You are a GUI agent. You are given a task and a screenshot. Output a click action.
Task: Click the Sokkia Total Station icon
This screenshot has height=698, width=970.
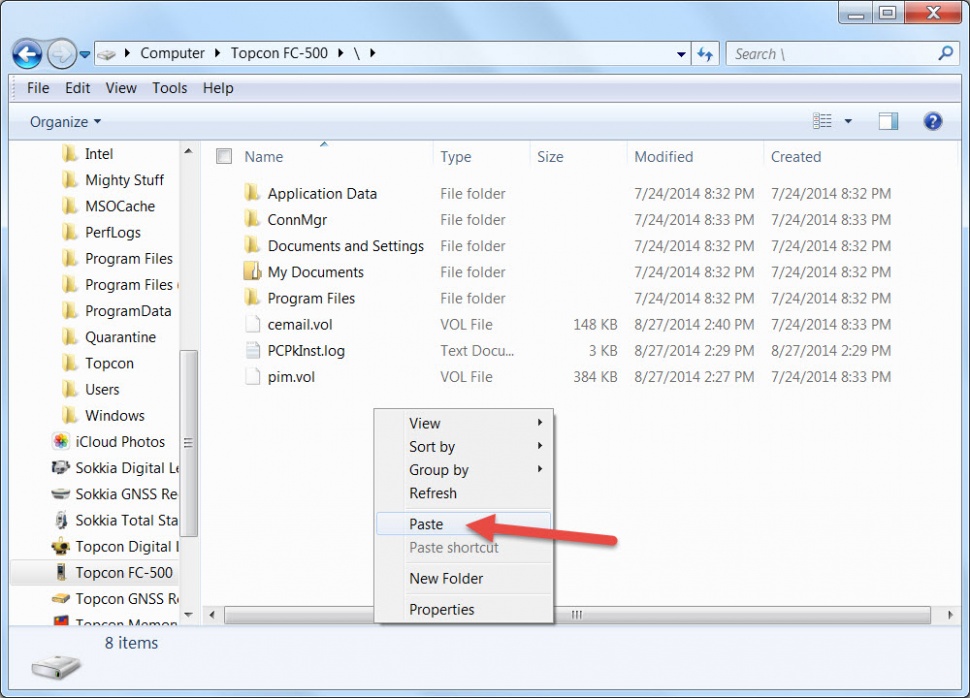(x=61, y=520)
